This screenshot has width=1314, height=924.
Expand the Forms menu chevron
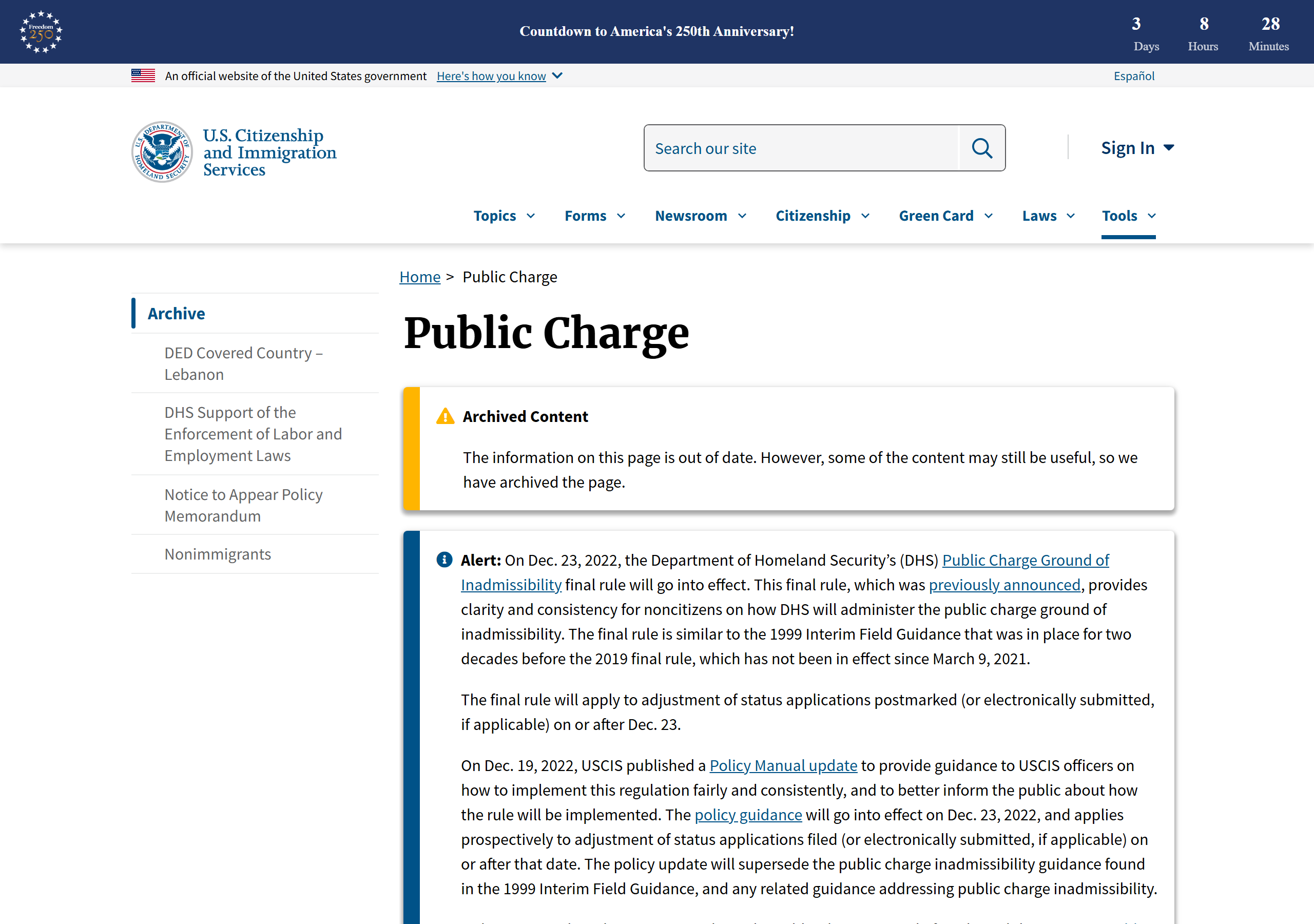(x=621, y=216)
